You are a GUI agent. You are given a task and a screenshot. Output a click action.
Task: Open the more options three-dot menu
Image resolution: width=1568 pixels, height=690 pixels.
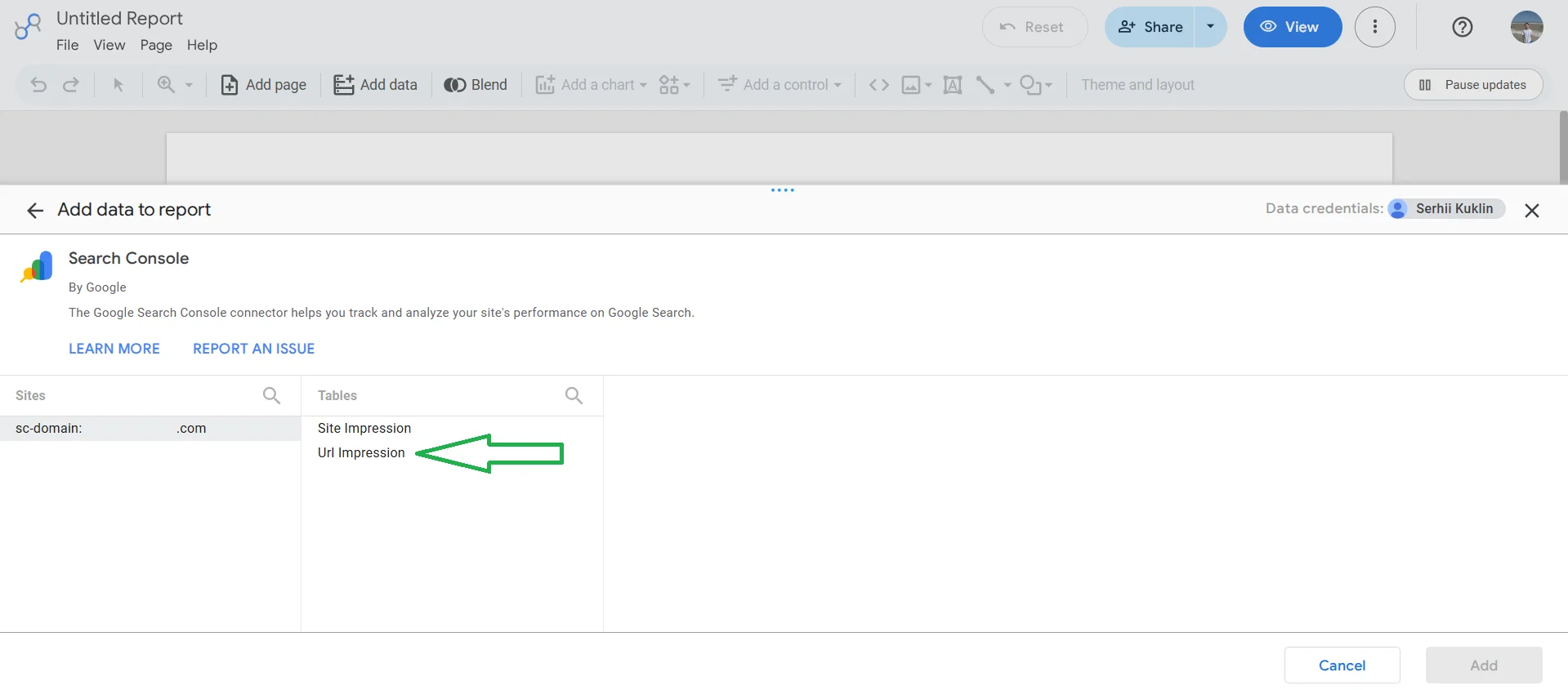1375,27
